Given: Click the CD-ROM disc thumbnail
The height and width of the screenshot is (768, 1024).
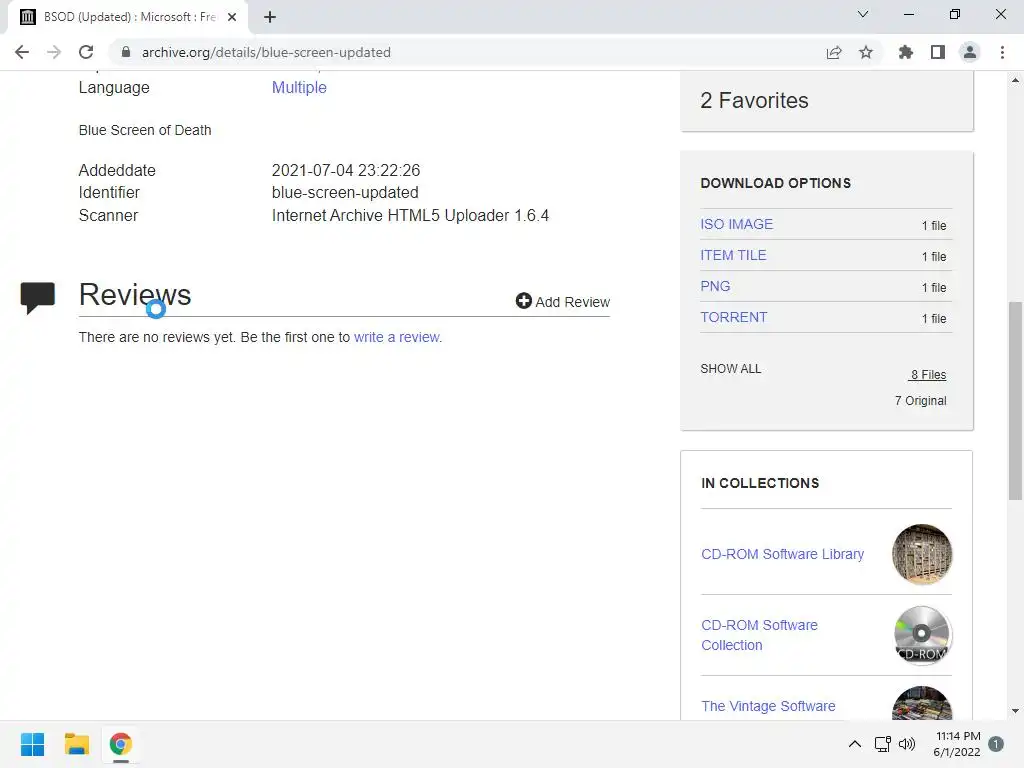Looking at the screenshot, I should 921,635.
